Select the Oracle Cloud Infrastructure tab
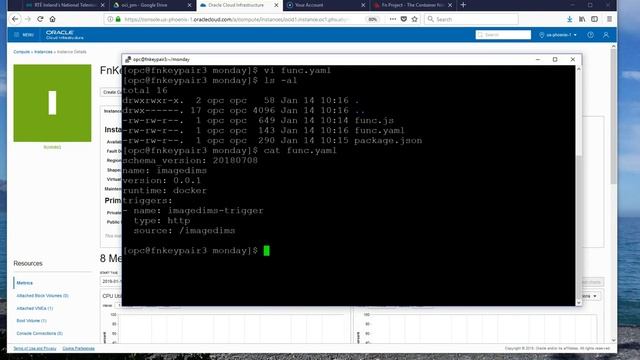 [239, 5]
